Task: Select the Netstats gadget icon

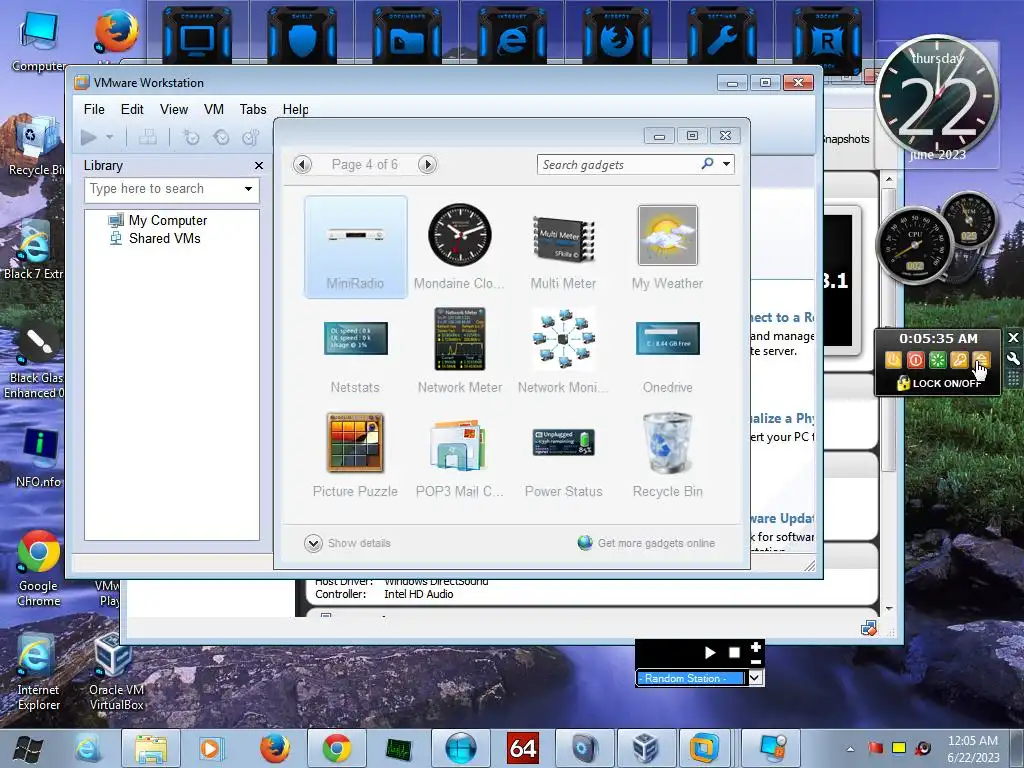Action: pyautogui.click(x=355, y=338)
